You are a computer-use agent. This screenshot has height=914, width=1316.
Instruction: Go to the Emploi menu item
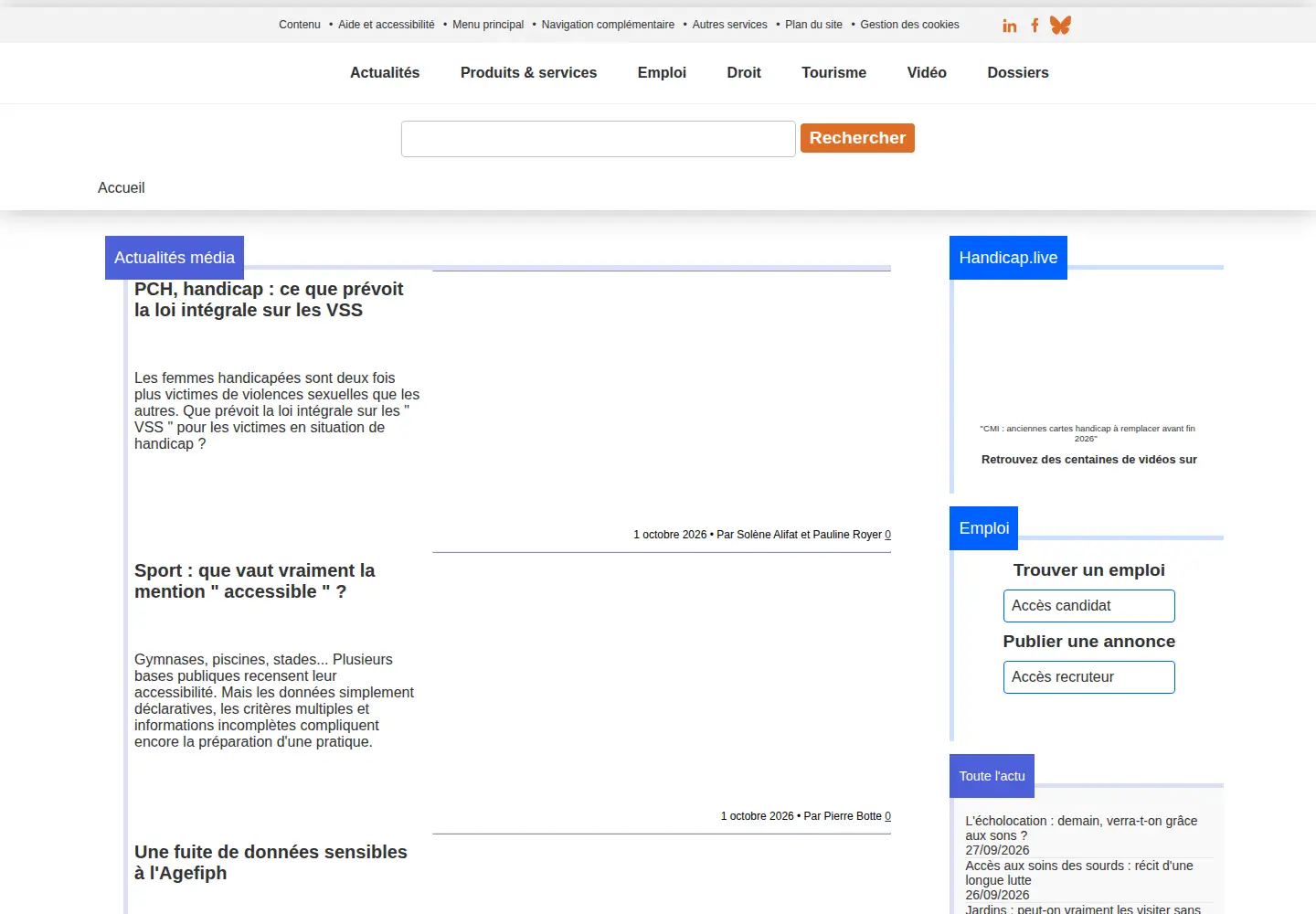point(662,73)
